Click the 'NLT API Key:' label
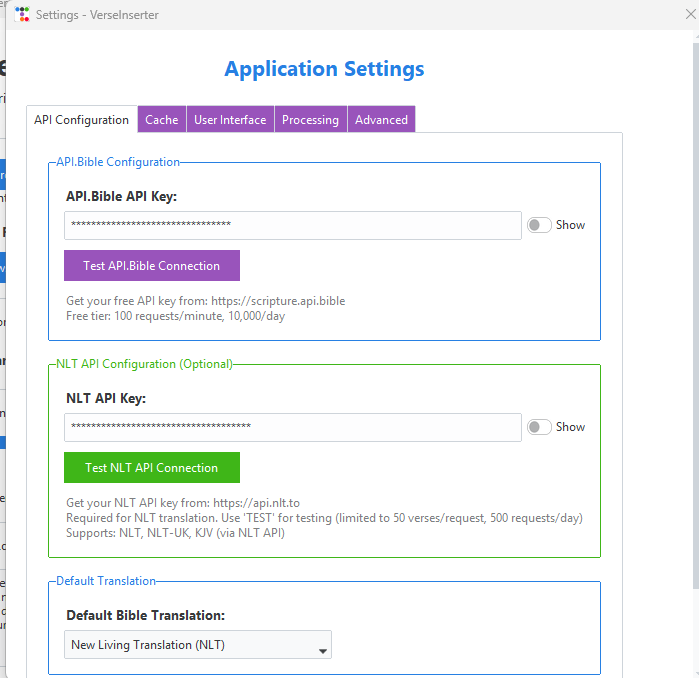699x678 pixels. click(106, 399)
